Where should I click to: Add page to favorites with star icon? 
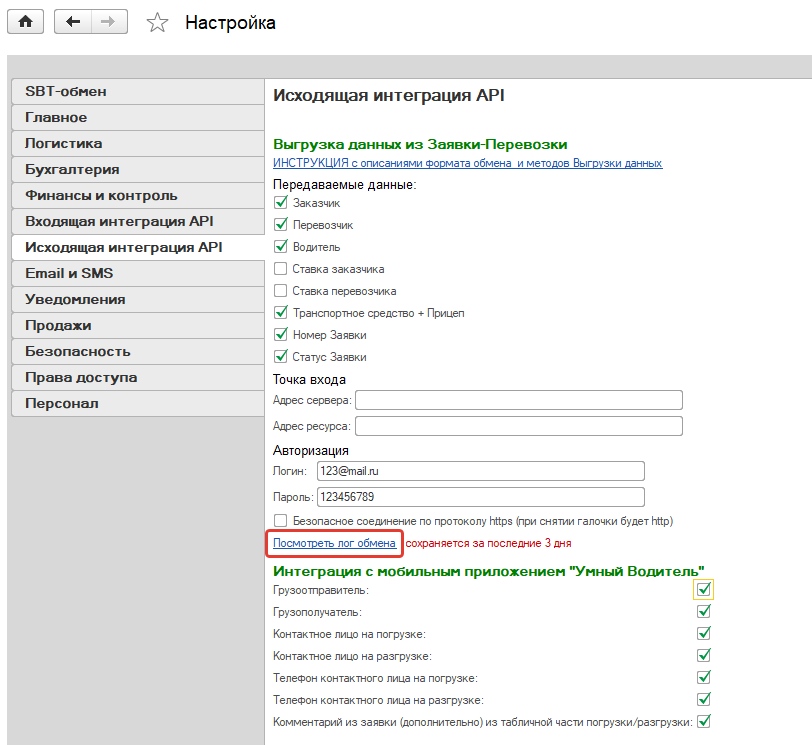(x=157, y=23)
